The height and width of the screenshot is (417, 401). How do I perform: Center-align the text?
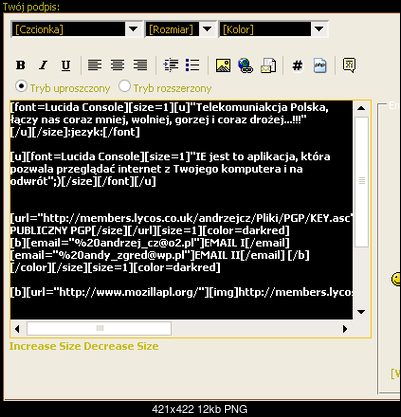(x=117, y=65)
